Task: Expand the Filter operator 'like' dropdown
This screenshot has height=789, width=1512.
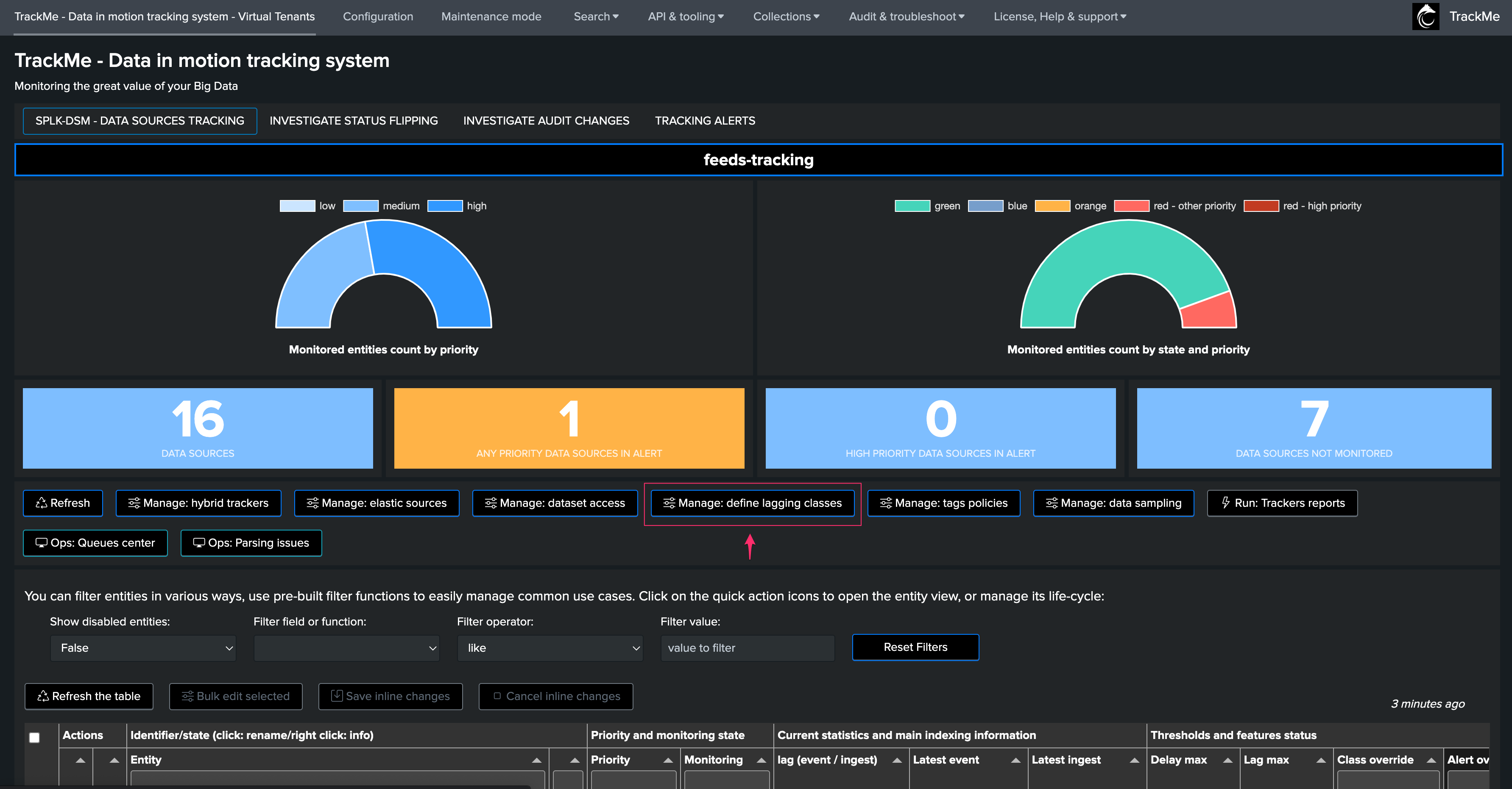Action: (x=550, y=648)
